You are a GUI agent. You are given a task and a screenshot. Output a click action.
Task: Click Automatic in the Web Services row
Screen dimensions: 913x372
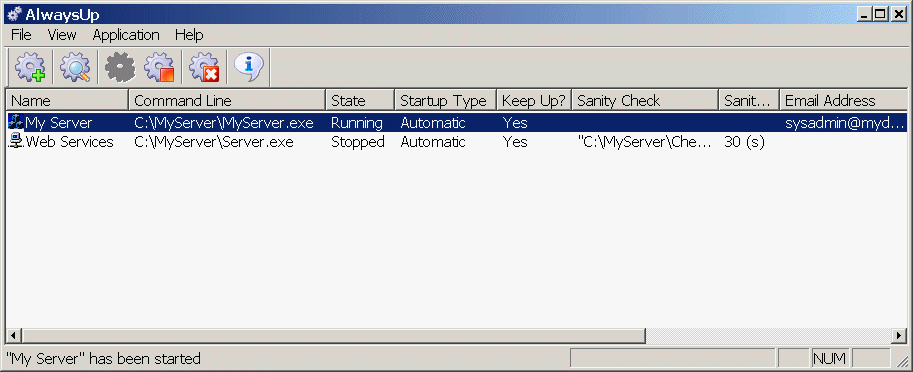point(433,141)
